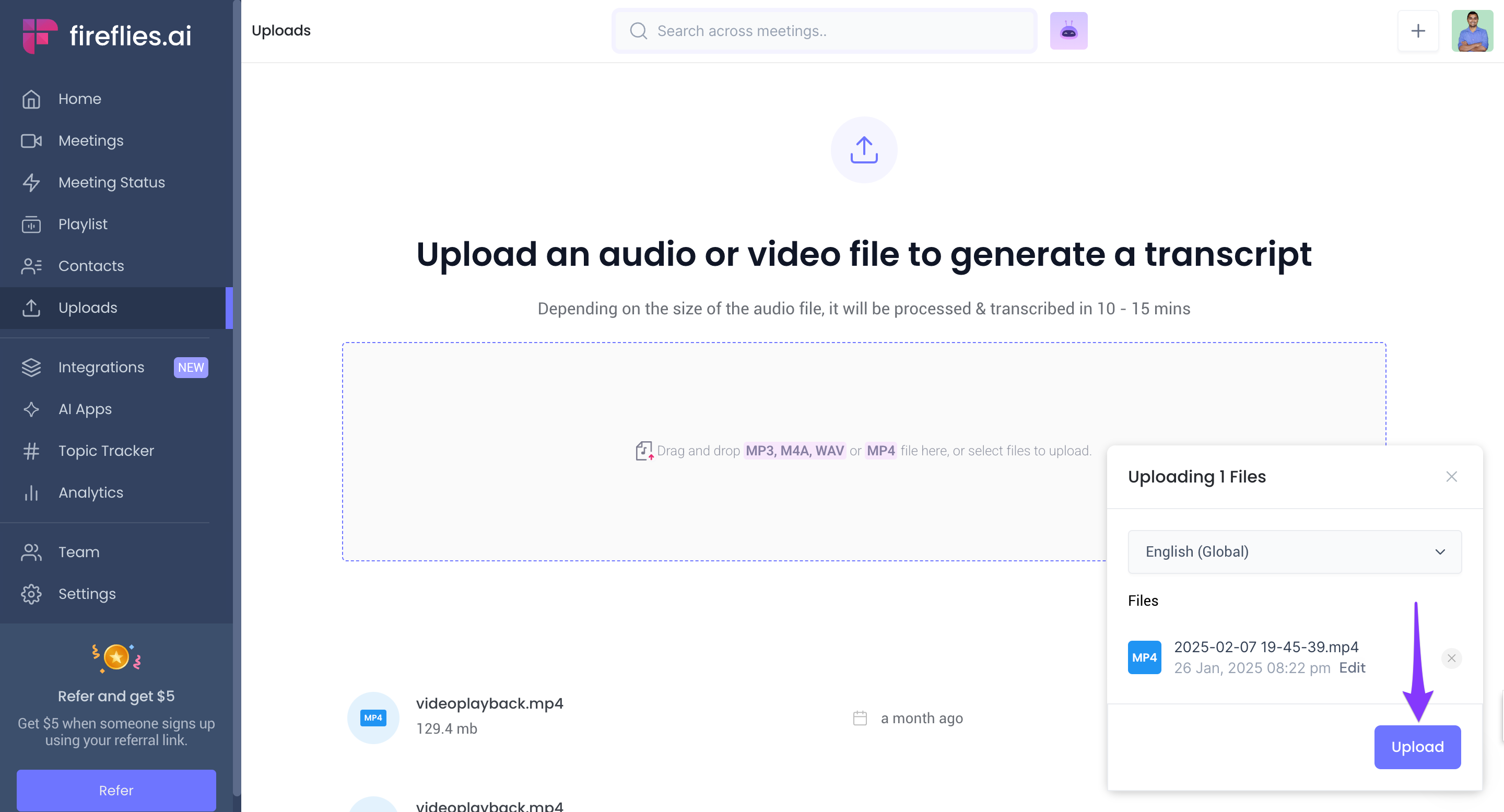This screenshot has height=812, width=1504.
Task: Remove 2025-02-07 19-45-39.mp4 from upload list
Action: click(x=1451, y=658)
